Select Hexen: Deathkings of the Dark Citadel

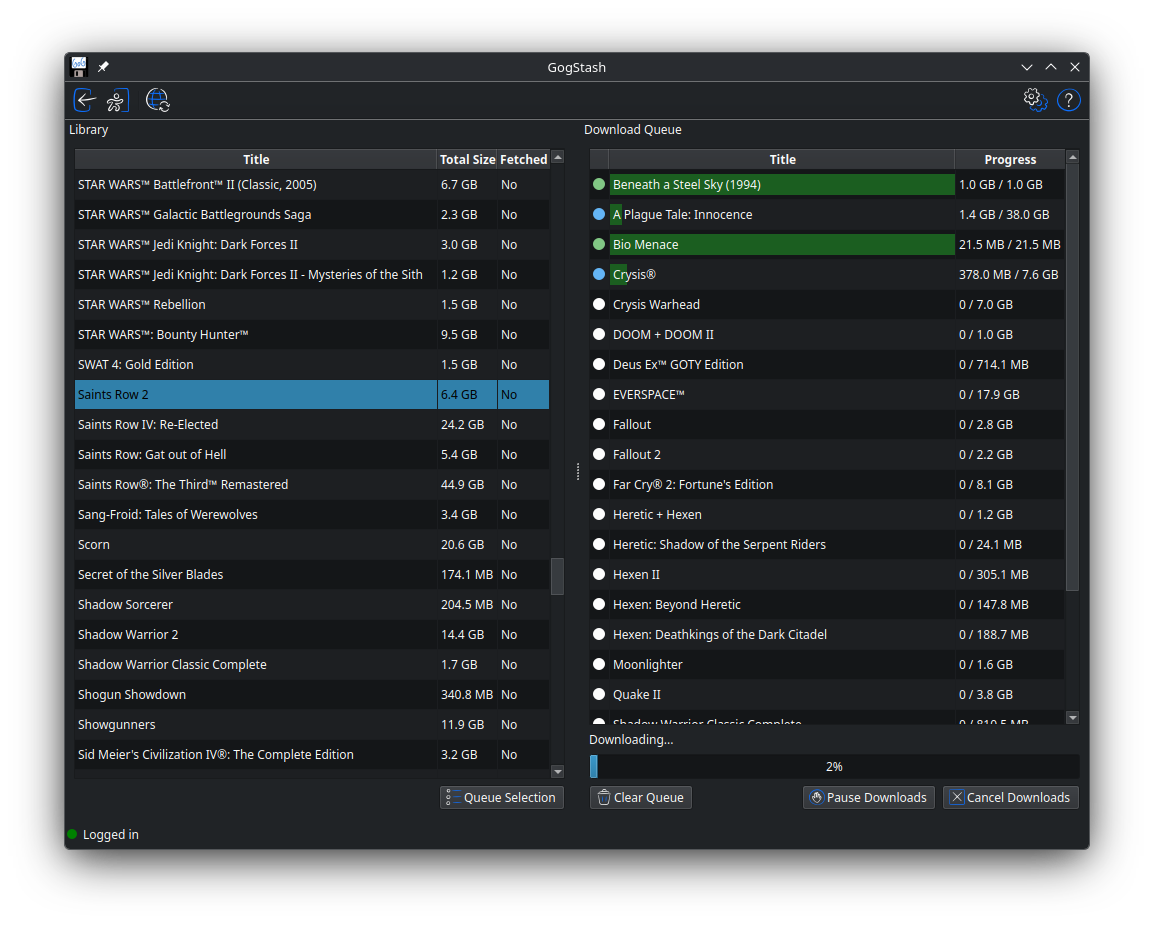[827, 635]
